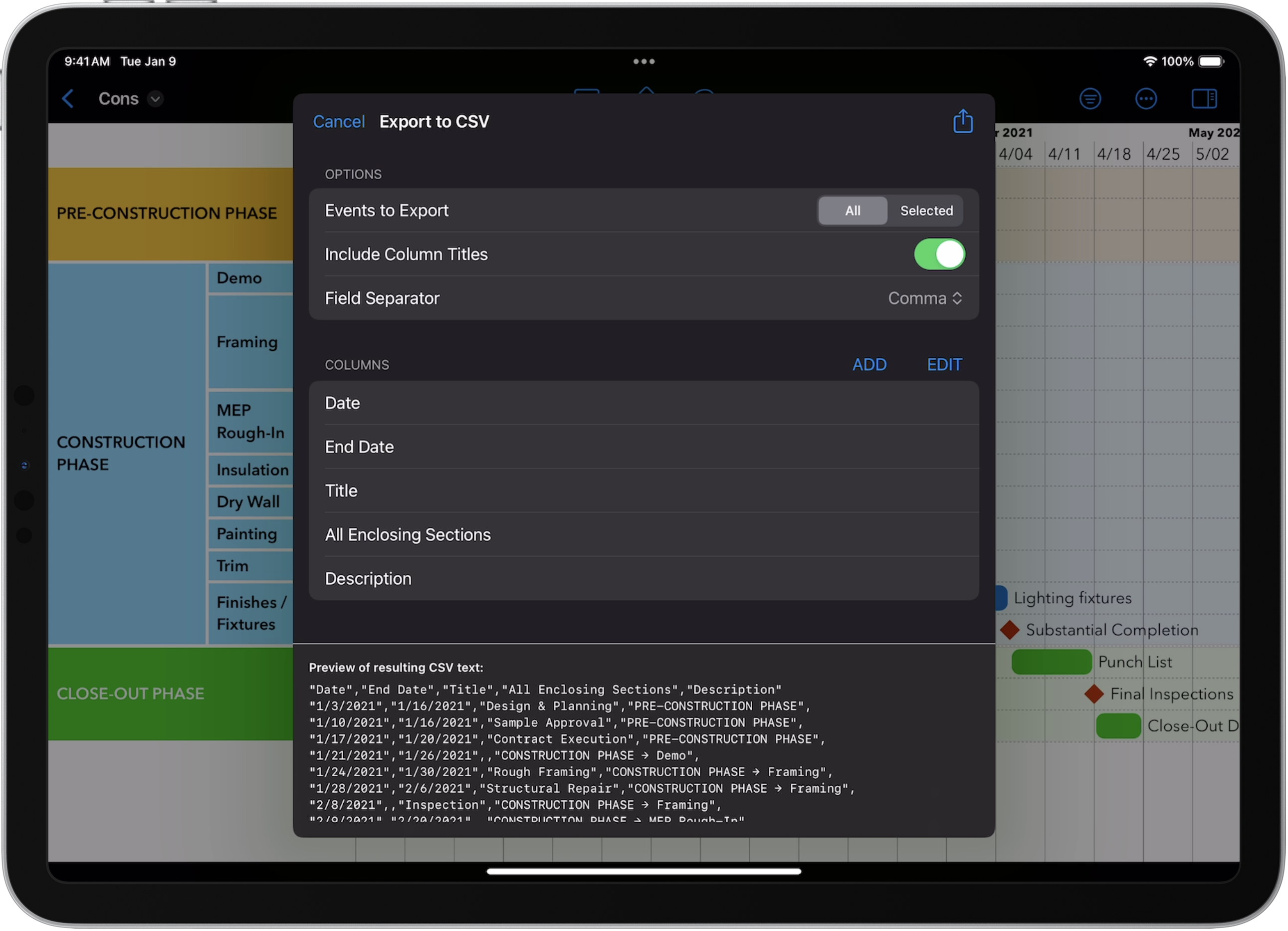Tap the back navigation chevron
The height and width of the screenshot is (931, 1288).
(x=67, y=98)
